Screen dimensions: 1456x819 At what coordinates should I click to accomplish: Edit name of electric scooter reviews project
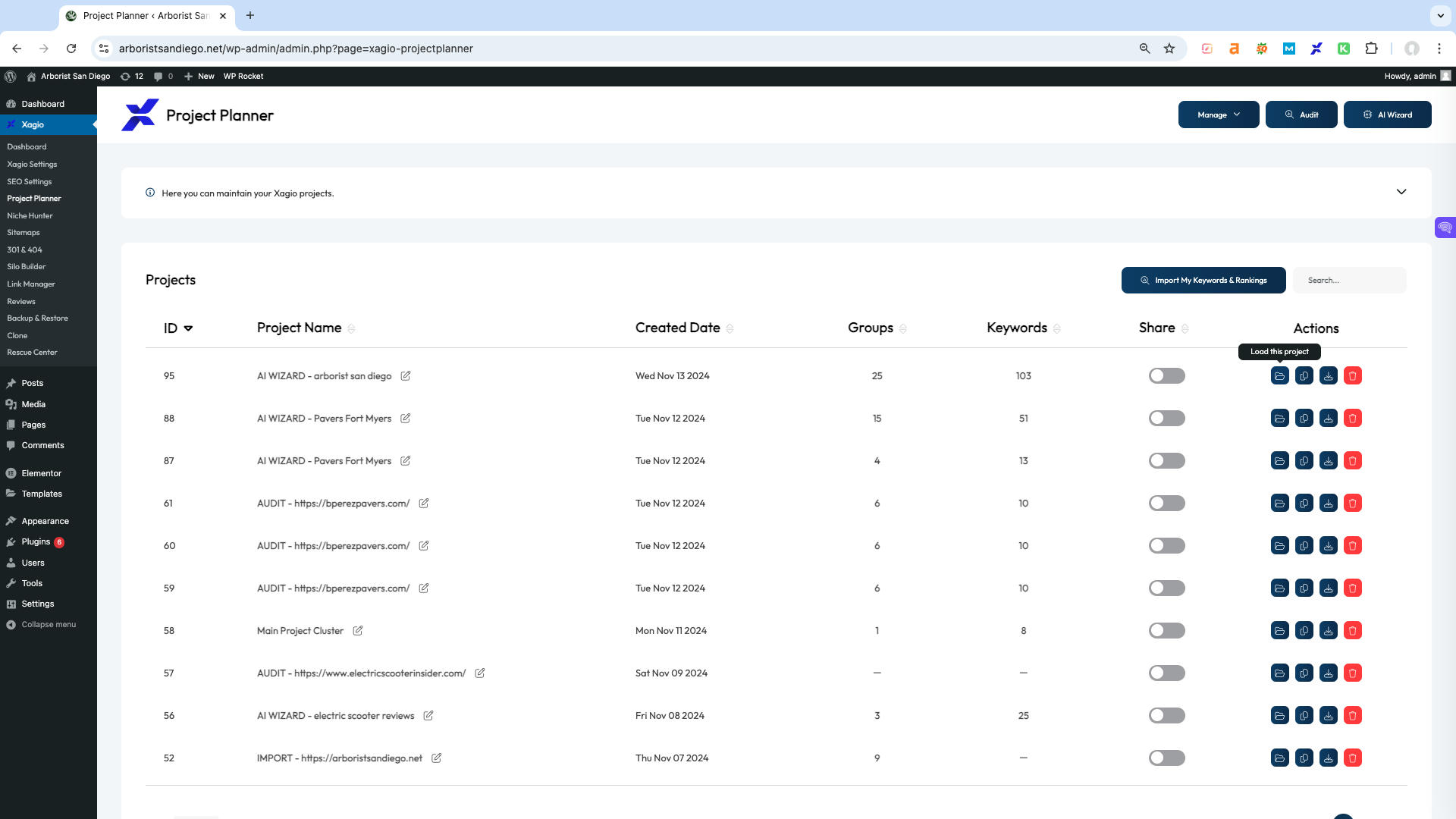tap(428, 715)
